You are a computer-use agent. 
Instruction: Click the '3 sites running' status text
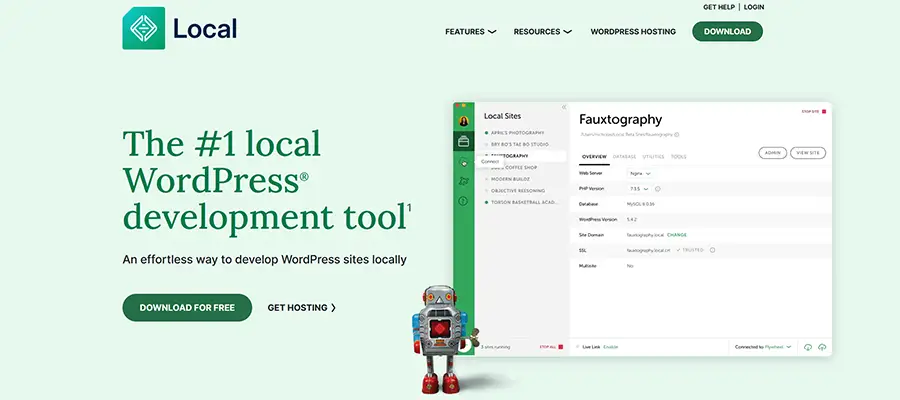click(495, 347)
